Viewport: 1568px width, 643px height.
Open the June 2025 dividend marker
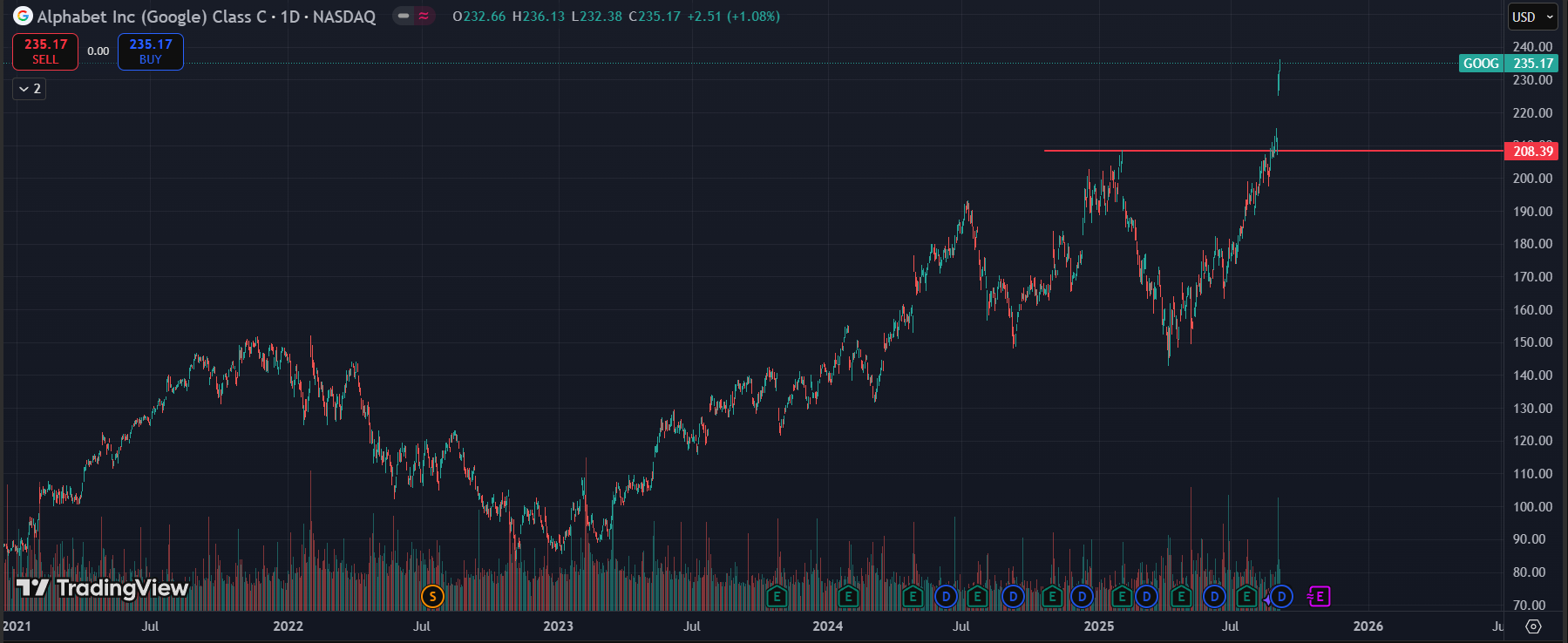click(x=1214, y=597)
